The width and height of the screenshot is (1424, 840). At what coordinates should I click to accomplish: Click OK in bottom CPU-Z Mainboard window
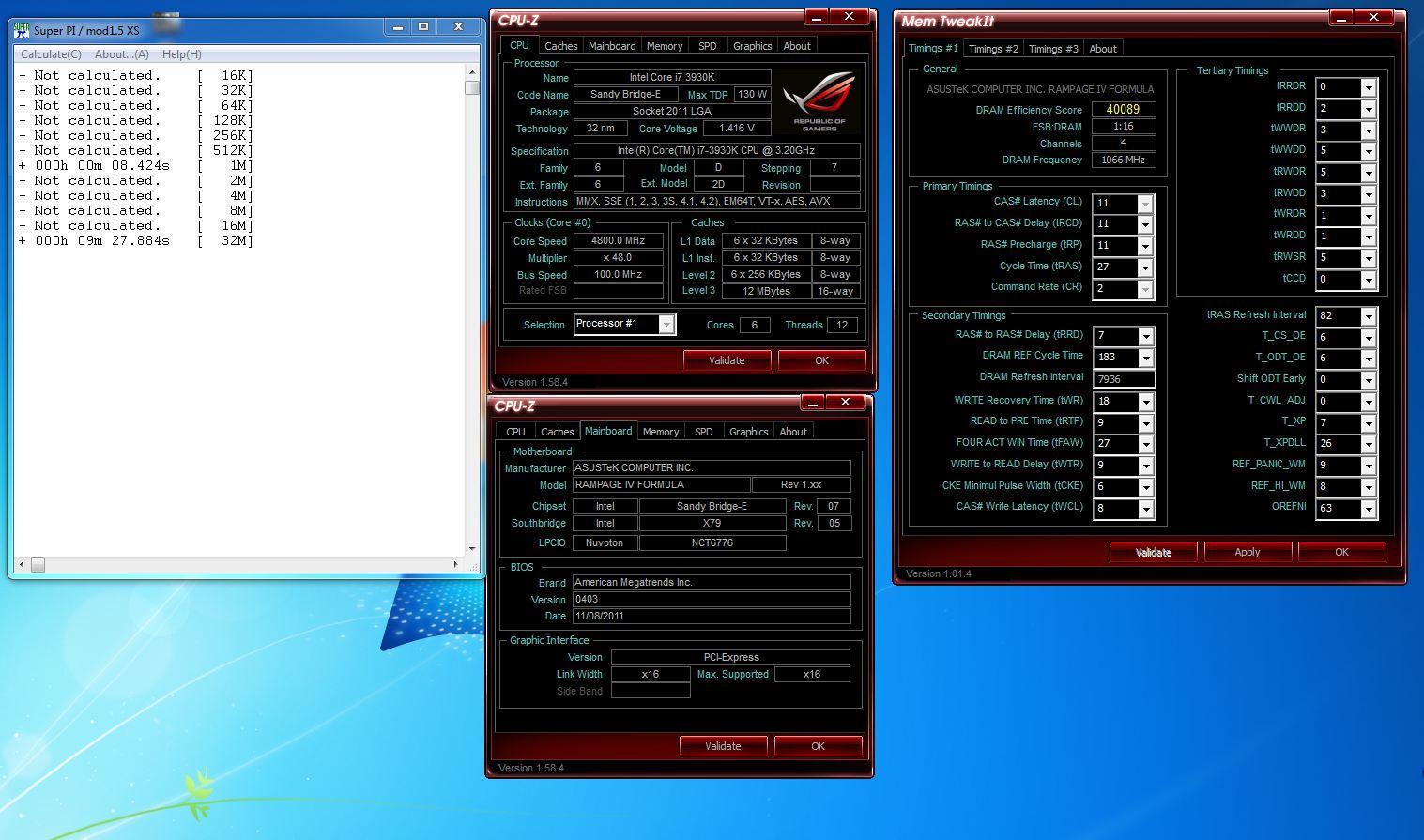[819, 746]
